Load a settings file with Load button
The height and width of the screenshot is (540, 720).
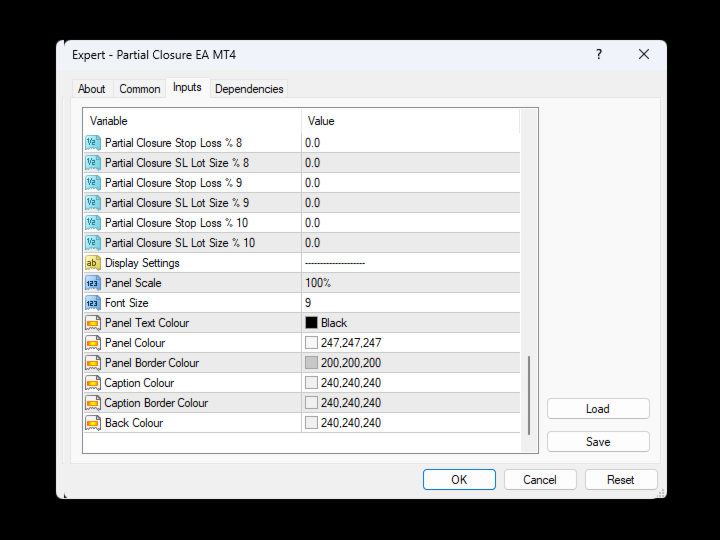(598, 409)
